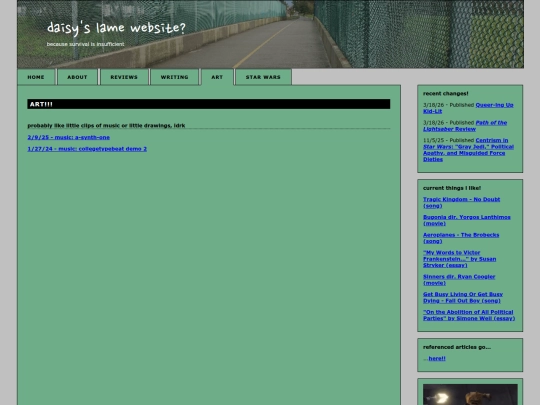Click the fenced pathway header banner image

pyautogui.click(x=270, y=34)
